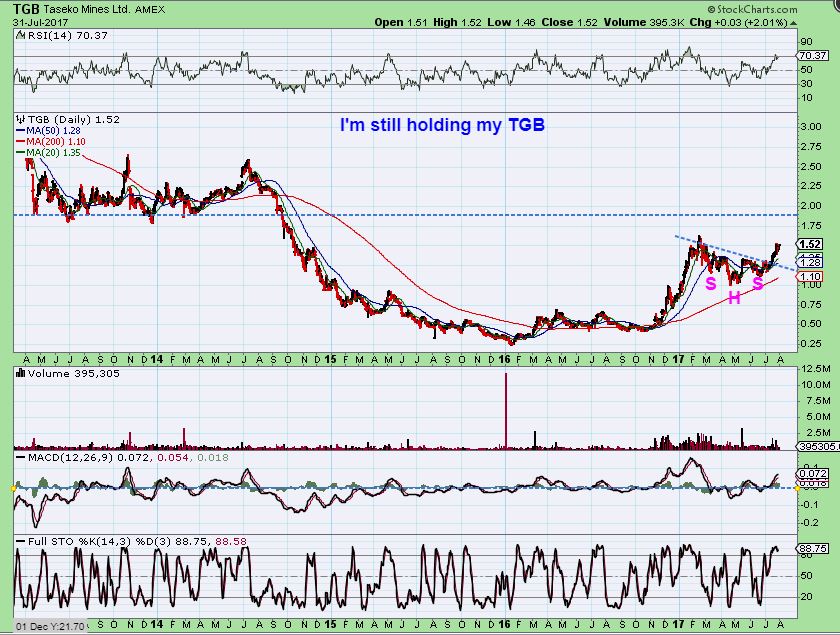This screenshot has height=635, width=840.
Task: Click the RSI(14) line icon in the legend
Action: pos(20,35)
